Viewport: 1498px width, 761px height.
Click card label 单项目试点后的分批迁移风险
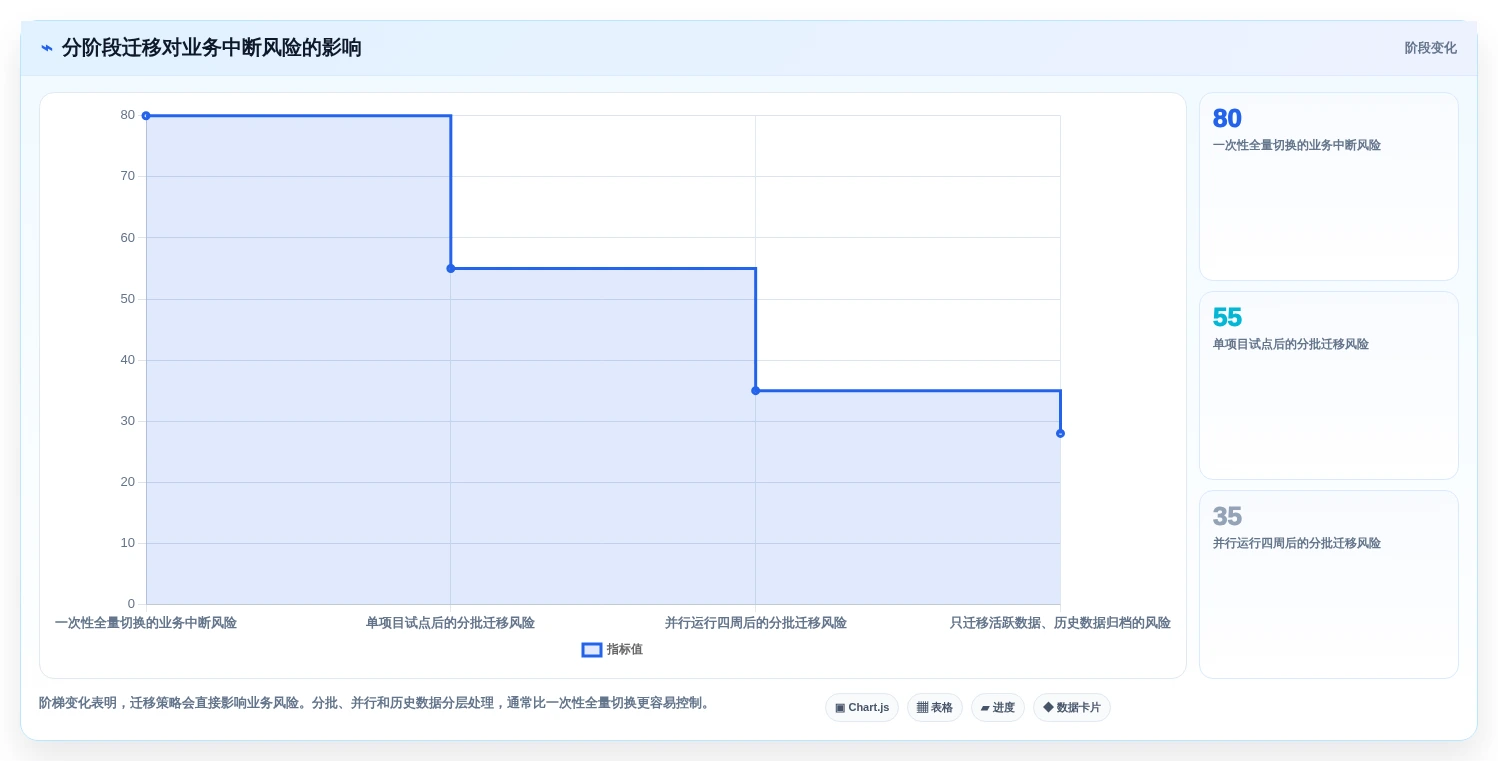tap(1291, 344)
